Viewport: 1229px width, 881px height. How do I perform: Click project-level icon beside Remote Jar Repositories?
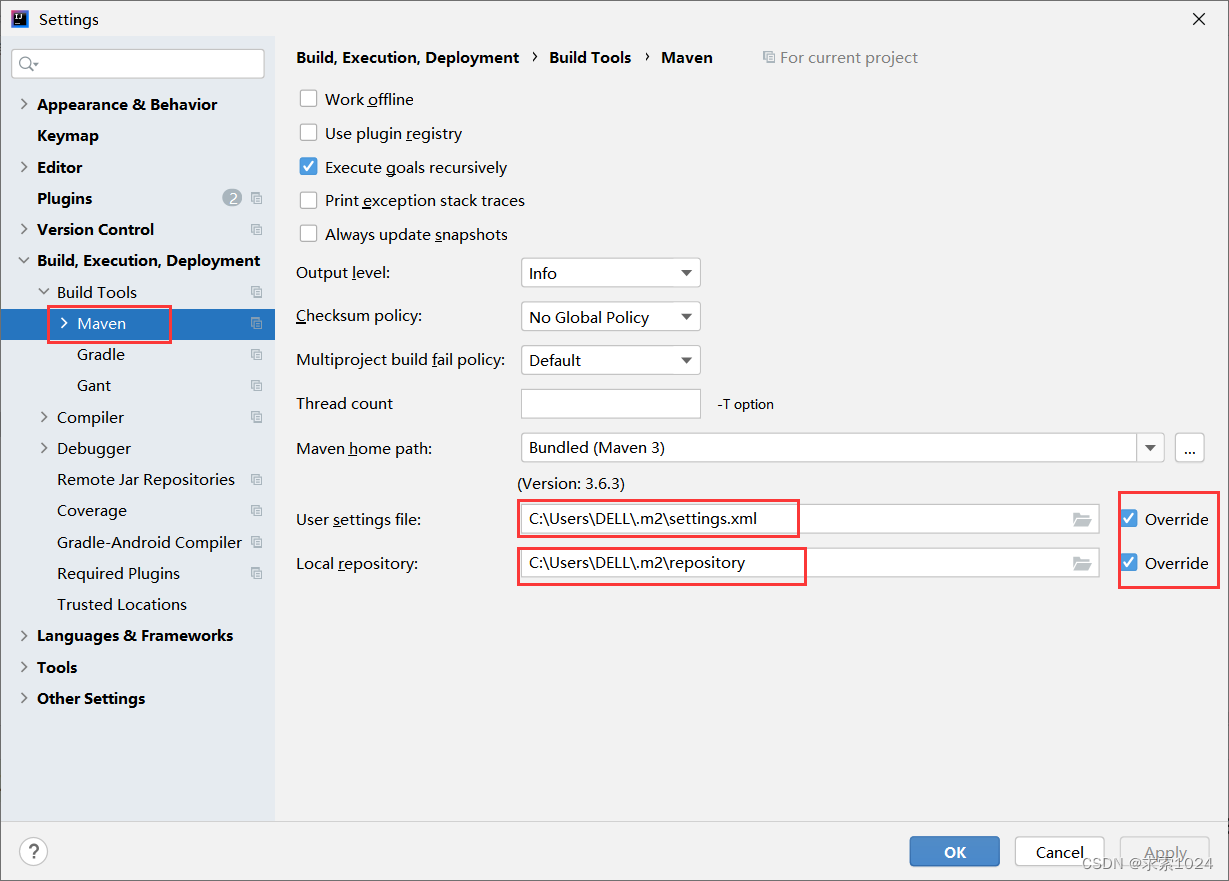click(x=256, y=479)
